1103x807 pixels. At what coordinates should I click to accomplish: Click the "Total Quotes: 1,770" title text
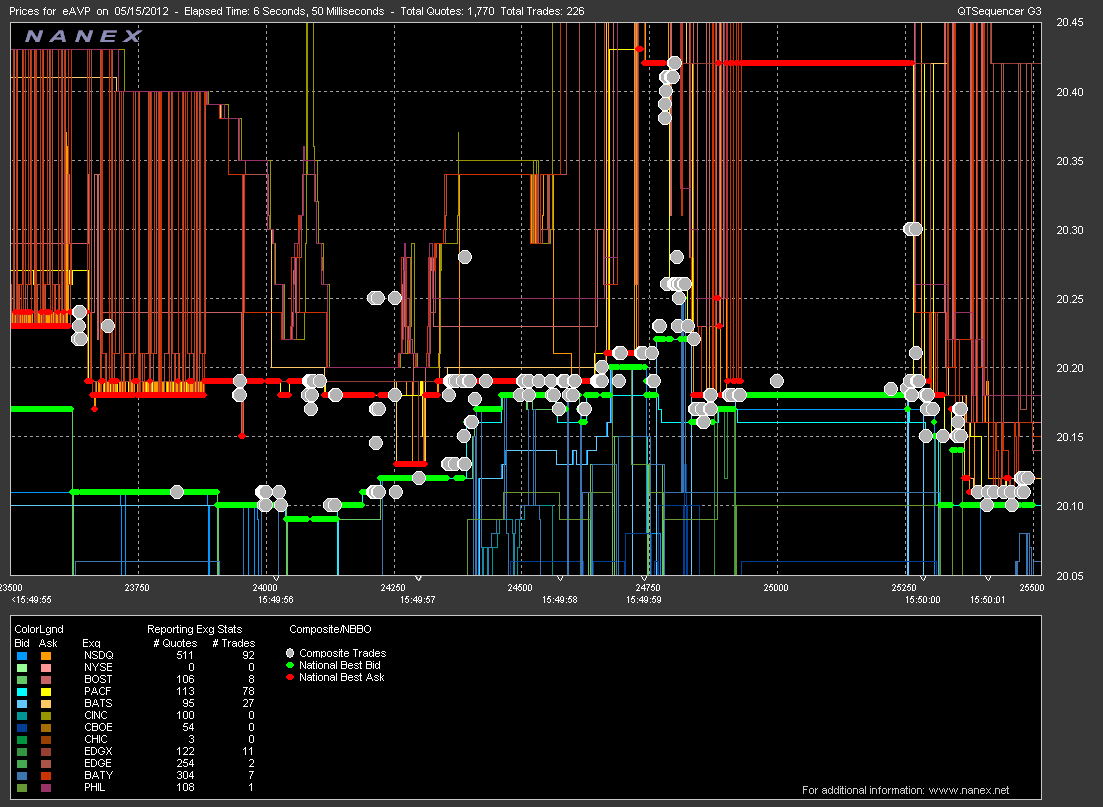[447, 11]
